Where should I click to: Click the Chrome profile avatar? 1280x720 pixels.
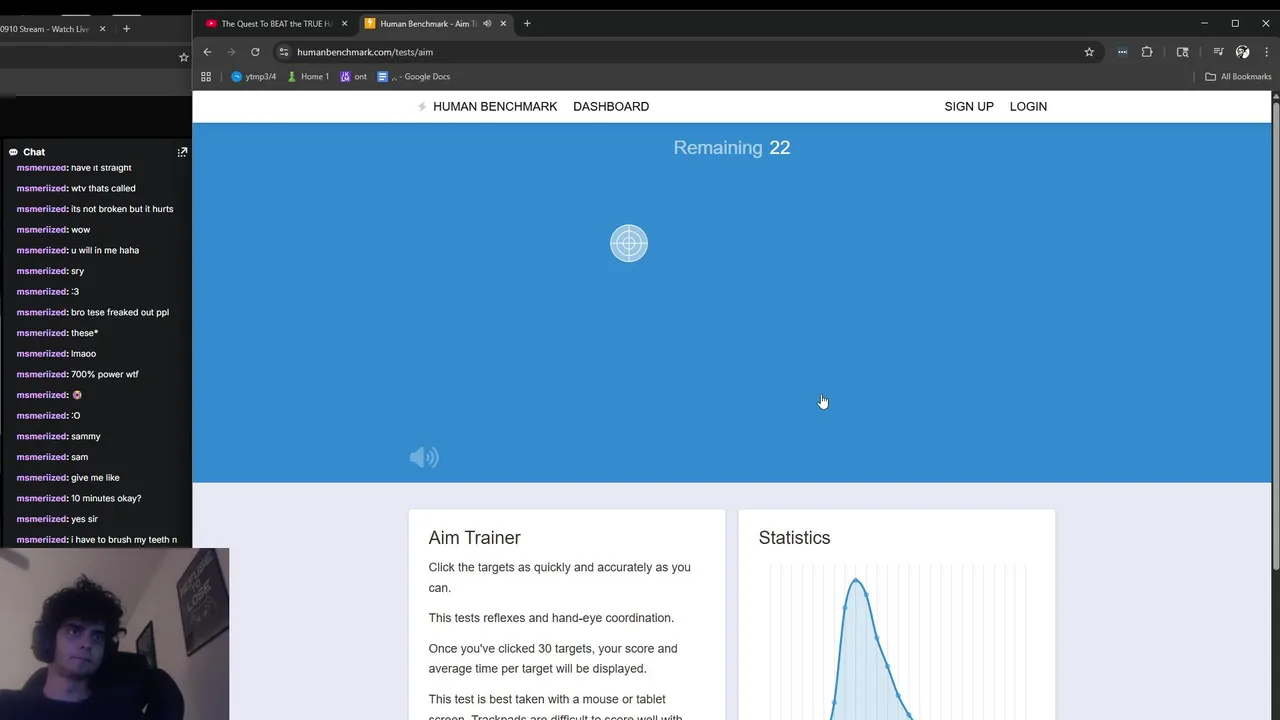1242,52
